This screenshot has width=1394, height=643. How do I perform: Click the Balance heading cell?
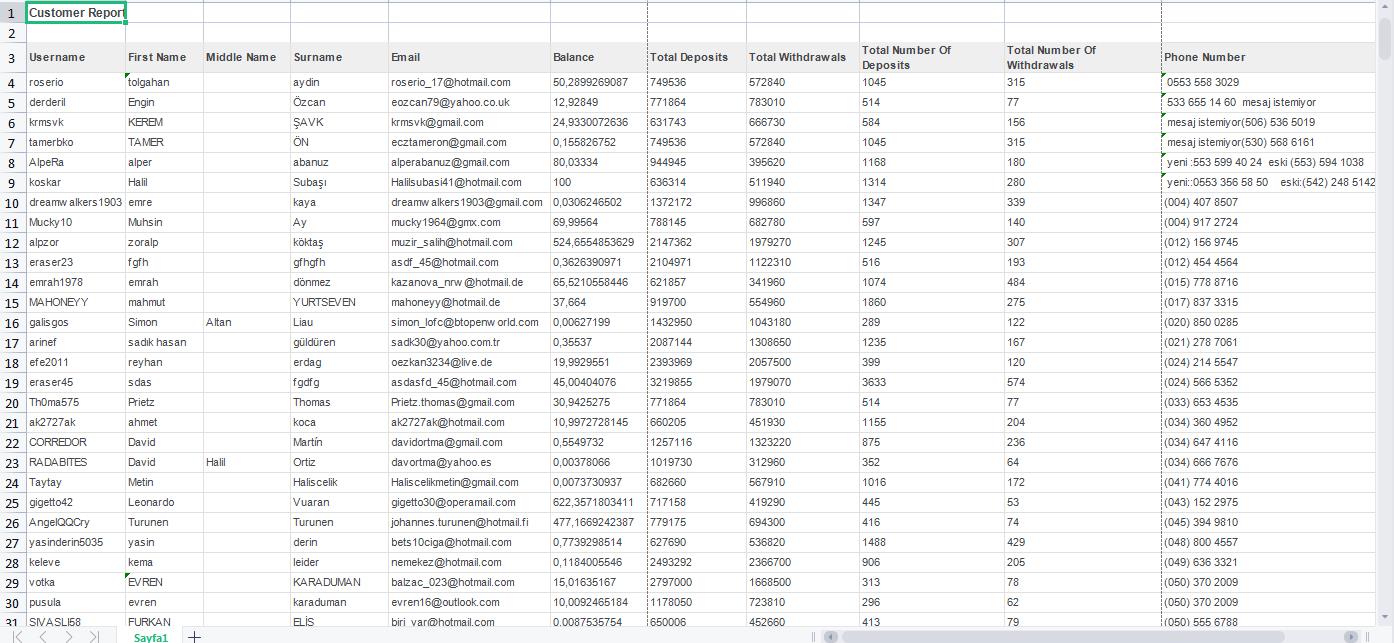click(599, 58)
